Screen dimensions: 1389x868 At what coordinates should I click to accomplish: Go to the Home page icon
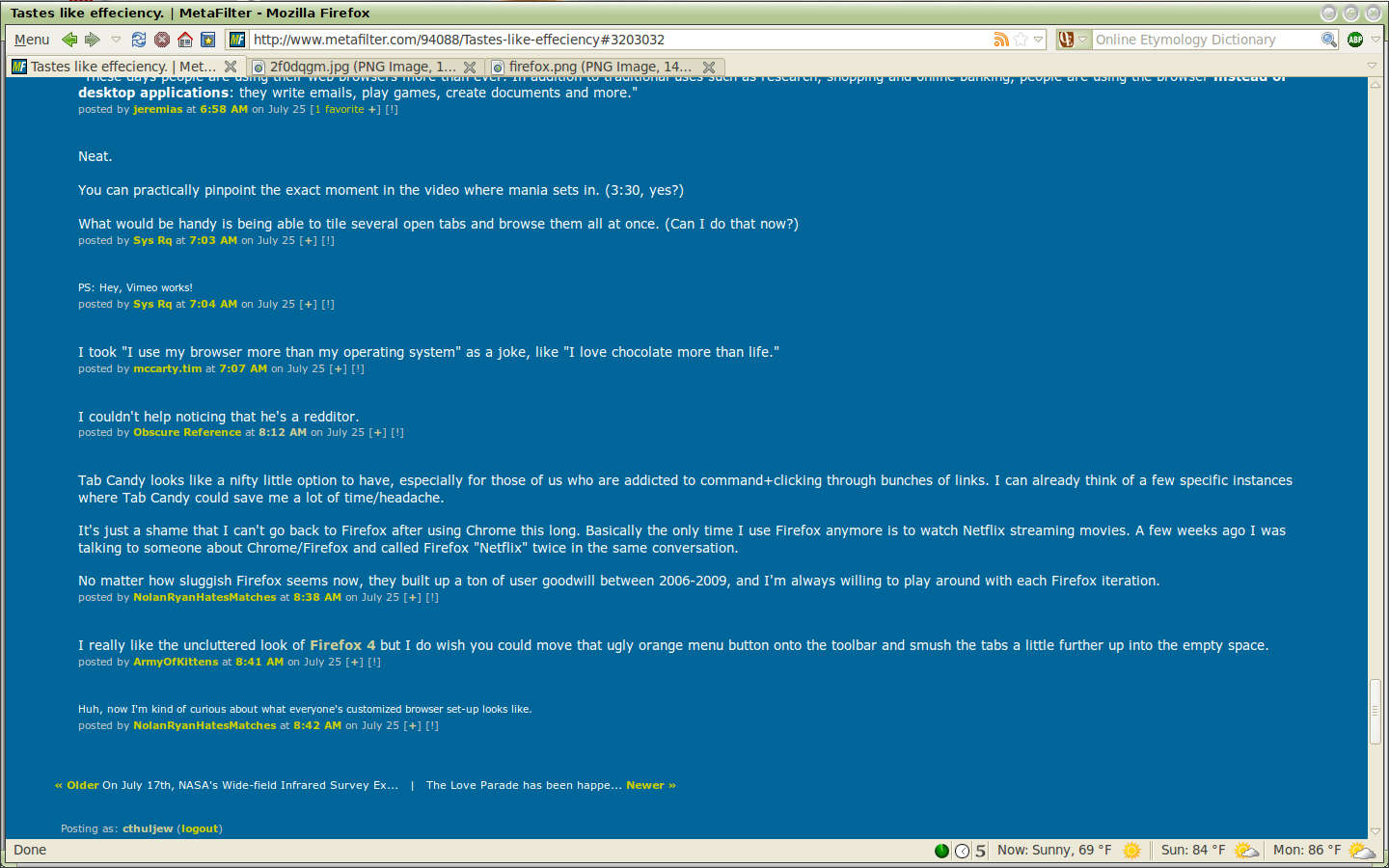click(185, 40)
